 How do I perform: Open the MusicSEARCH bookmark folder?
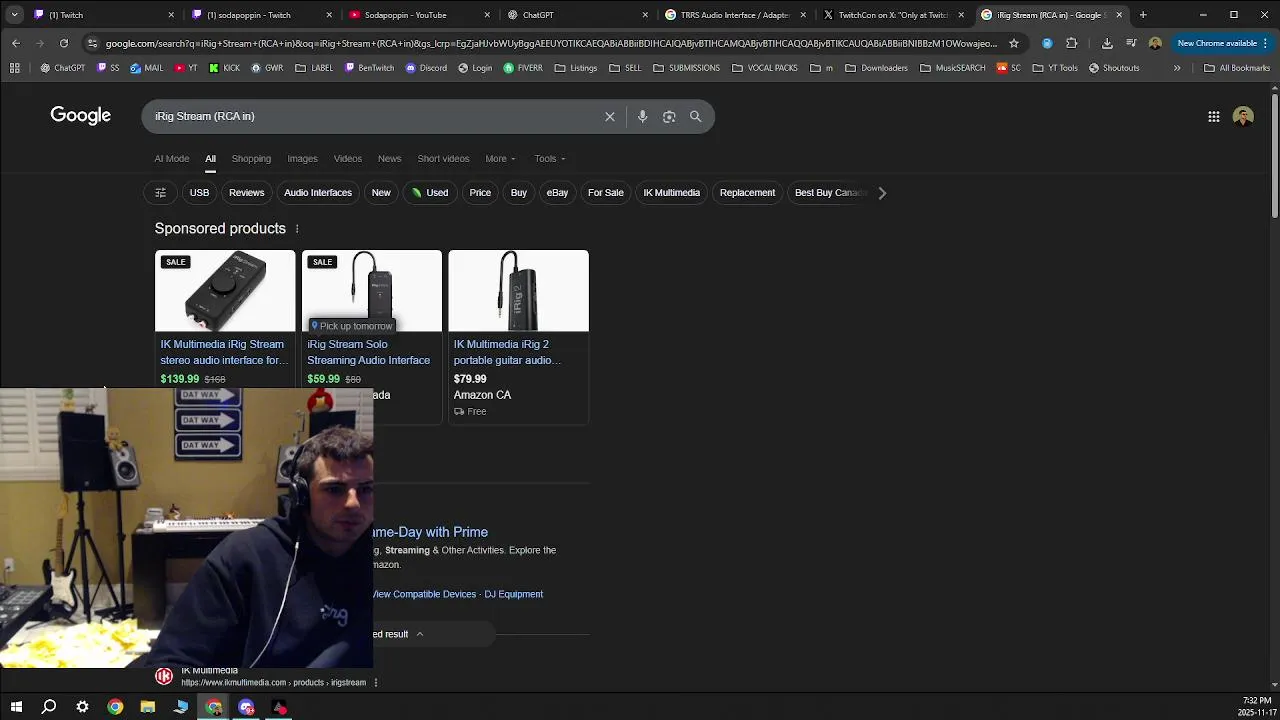952,68
